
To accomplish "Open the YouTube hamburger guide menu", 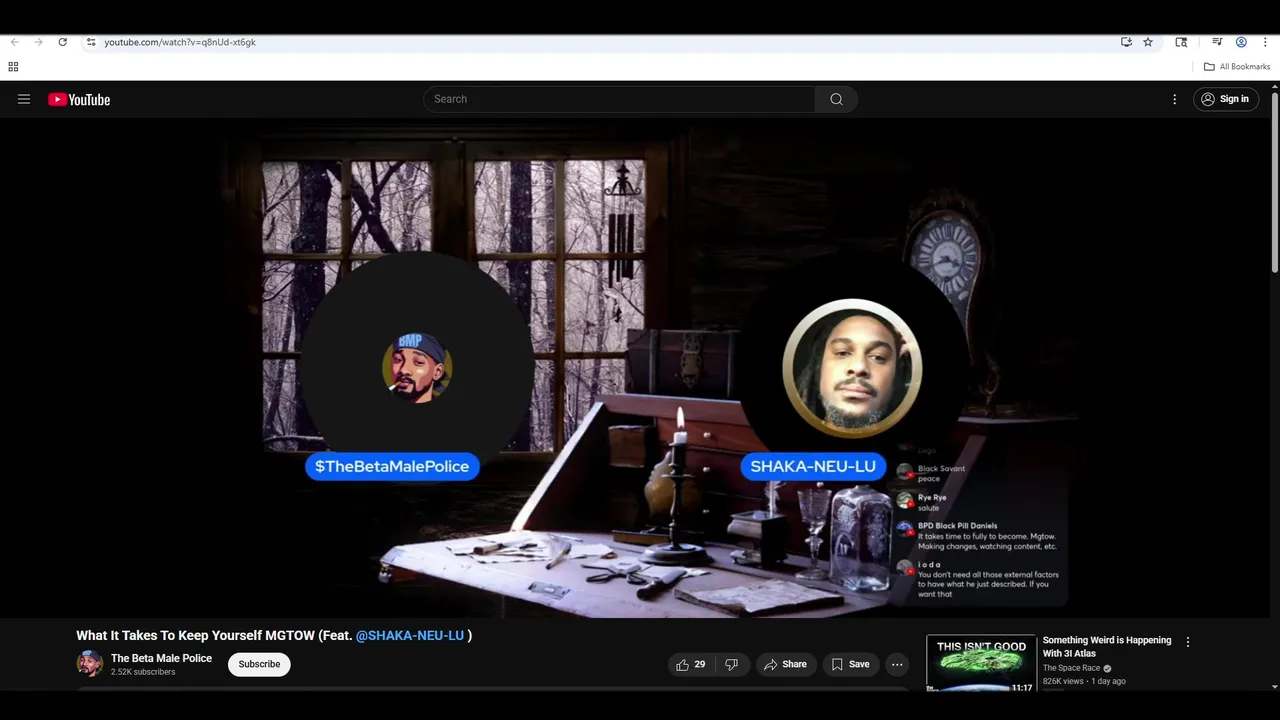I will click(x=24, y=99).
